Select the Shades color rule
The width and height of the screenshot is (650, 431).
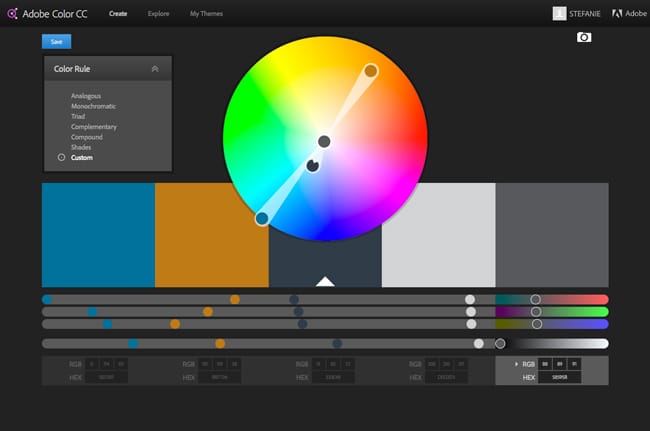(81, 147)
